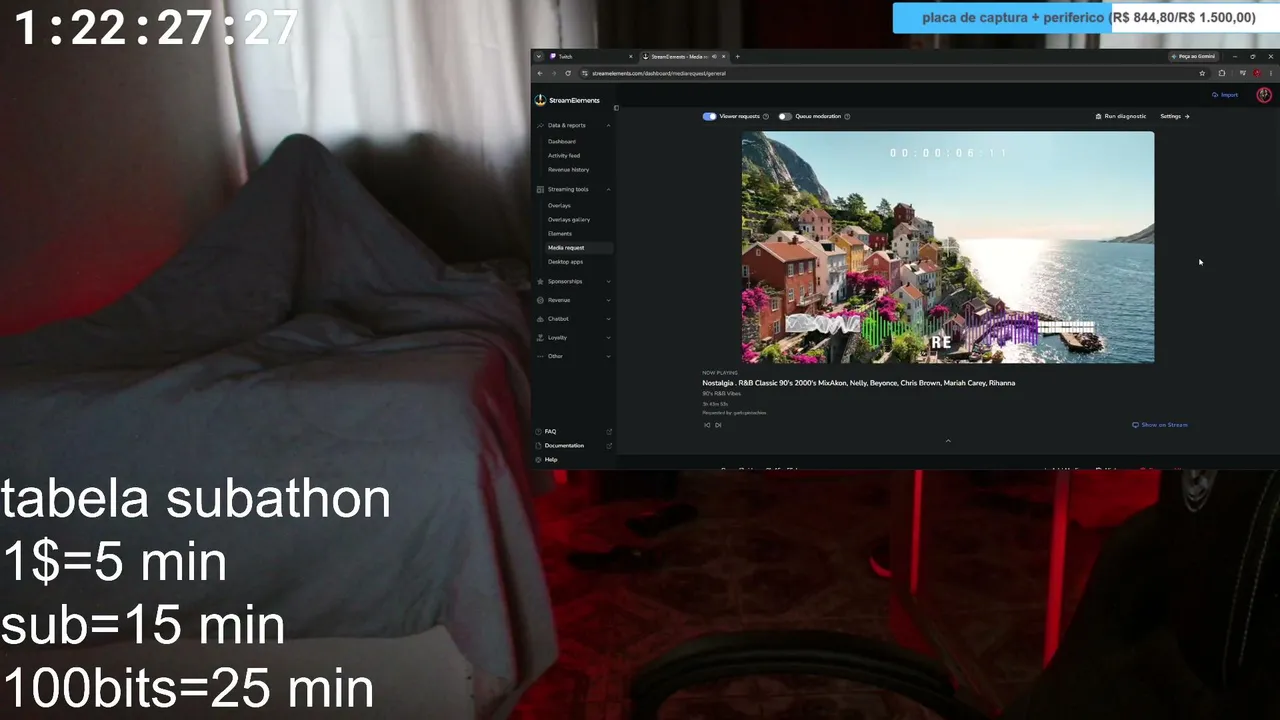Expand the queue panel chevron below player
1280x720 pixels.
[948, 441]
